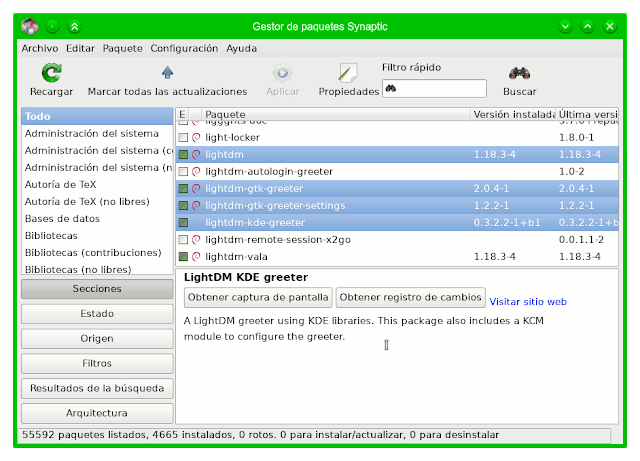Screen dimensions: 640x461
Task: Open the Editar menu
Action: (x=80, y=48)
